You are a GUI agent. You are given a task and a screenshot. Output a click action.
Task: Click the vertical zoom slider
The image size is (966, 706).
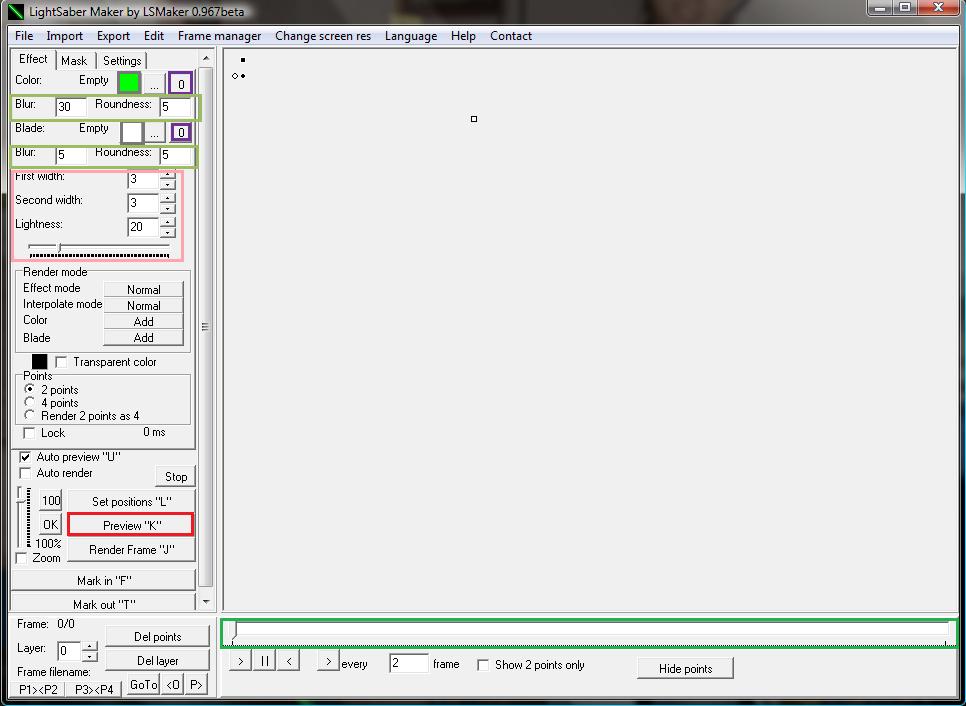(23, 517)
